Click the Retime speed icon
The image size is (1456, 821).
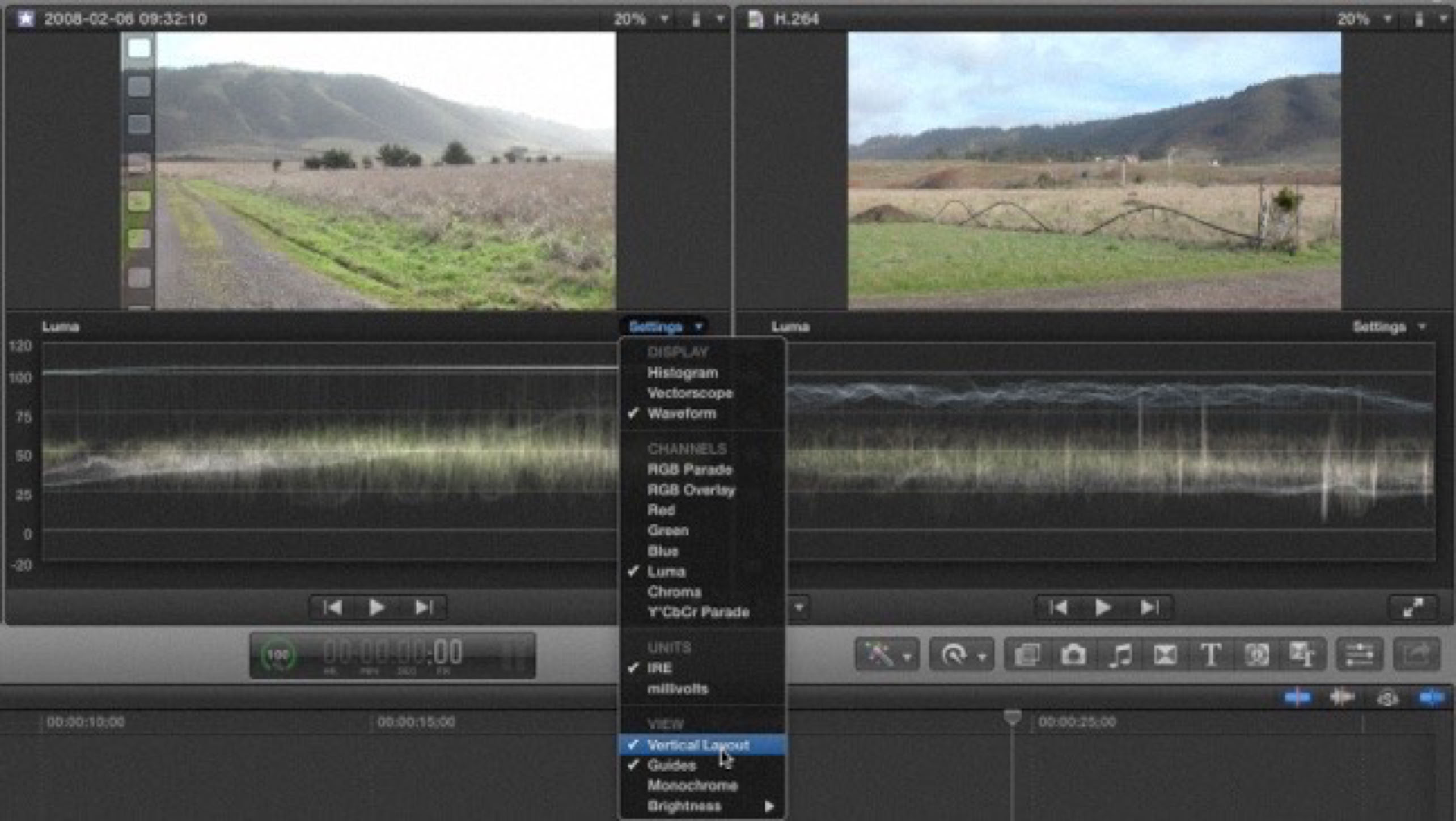pos(954,655)
